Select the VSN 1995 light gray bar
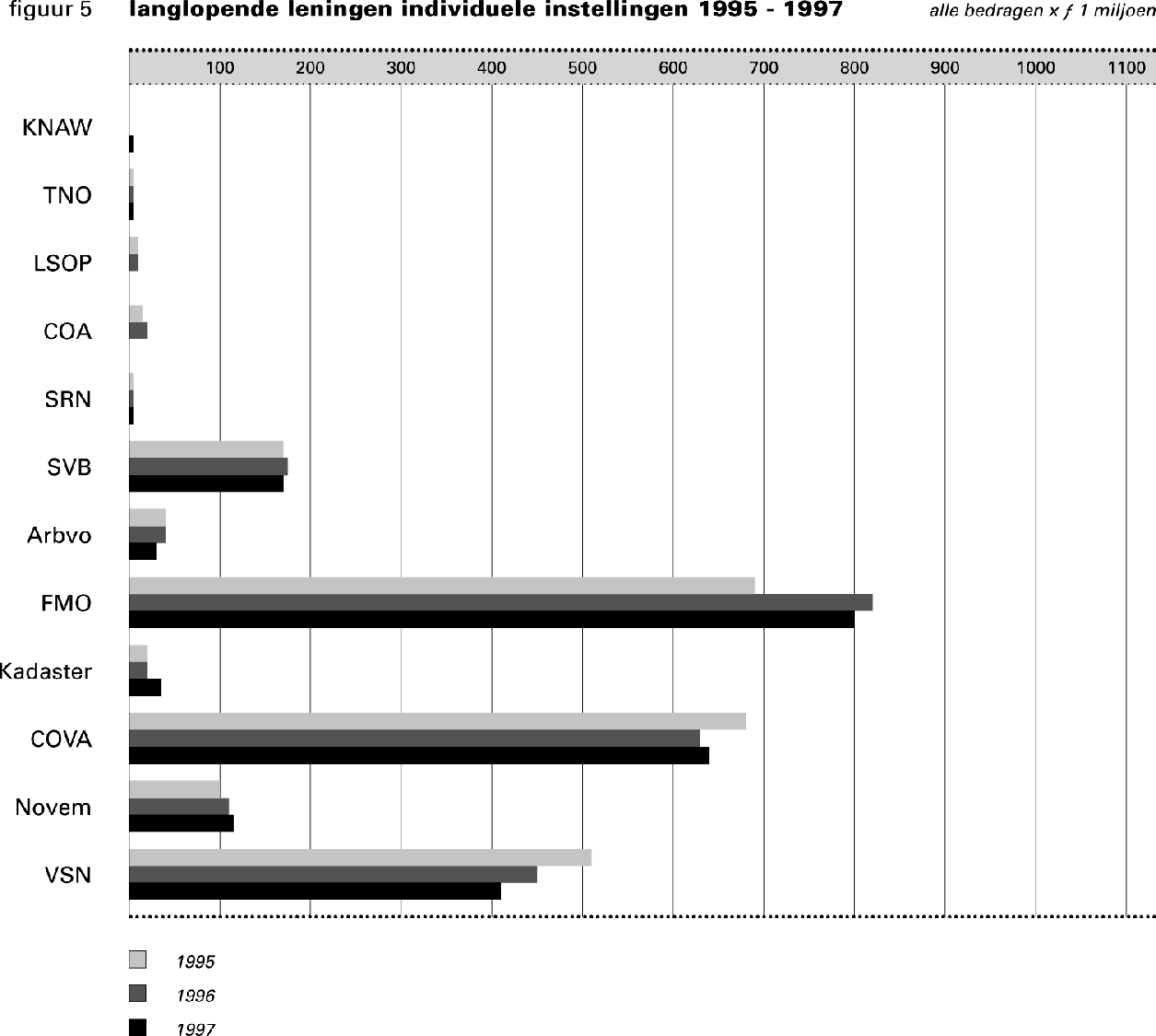 [x=359, y=857]
